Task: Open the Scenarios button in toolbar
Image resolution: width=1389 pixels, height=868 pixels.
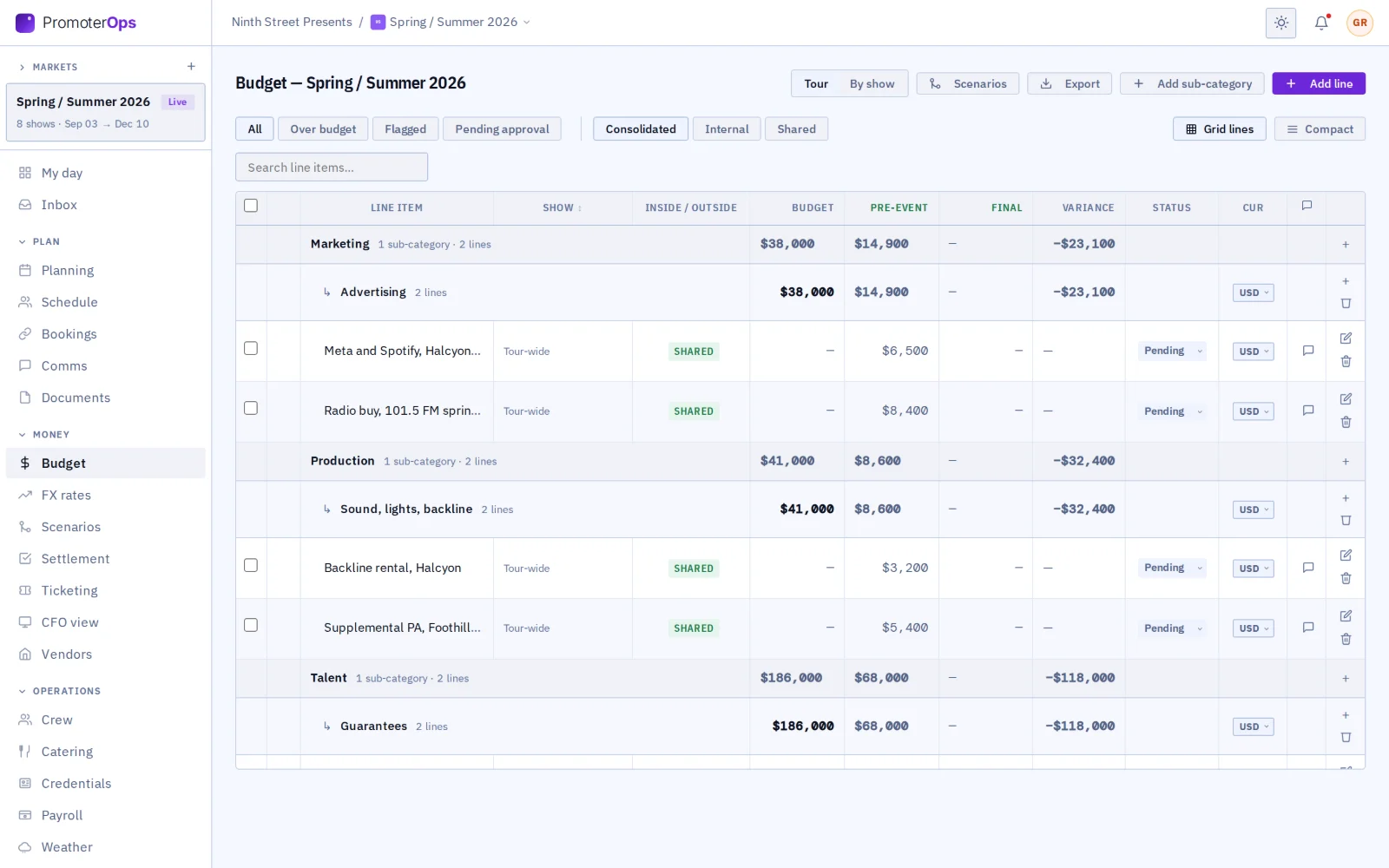Action: click(x=968, y=83)
